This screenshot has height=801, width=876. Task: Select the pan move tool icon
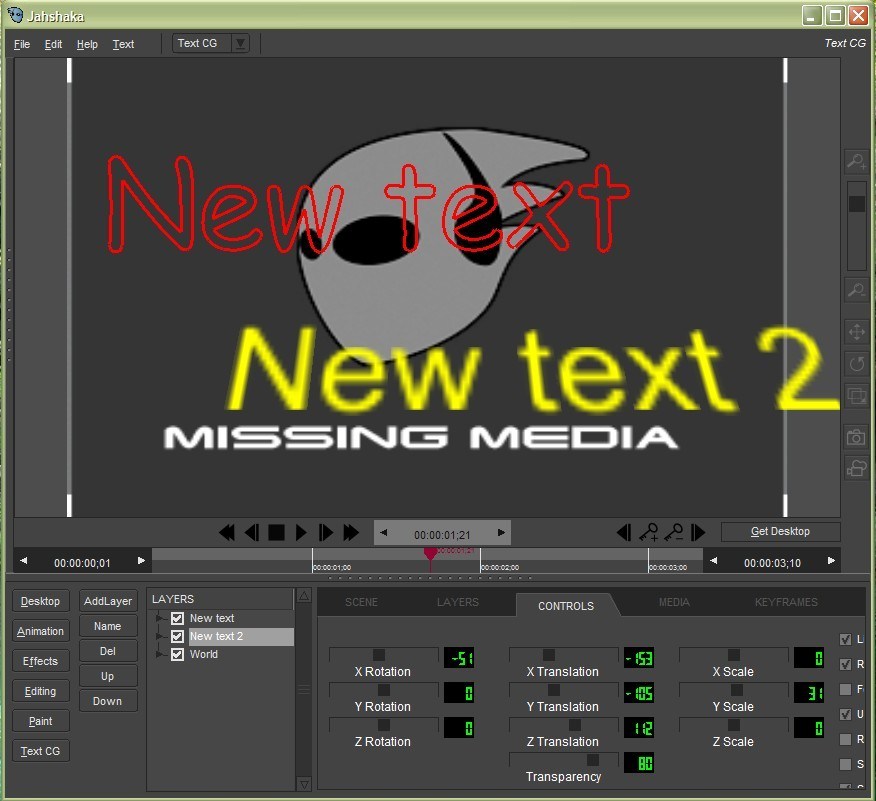pyautogui.click(x=856, y=332)
